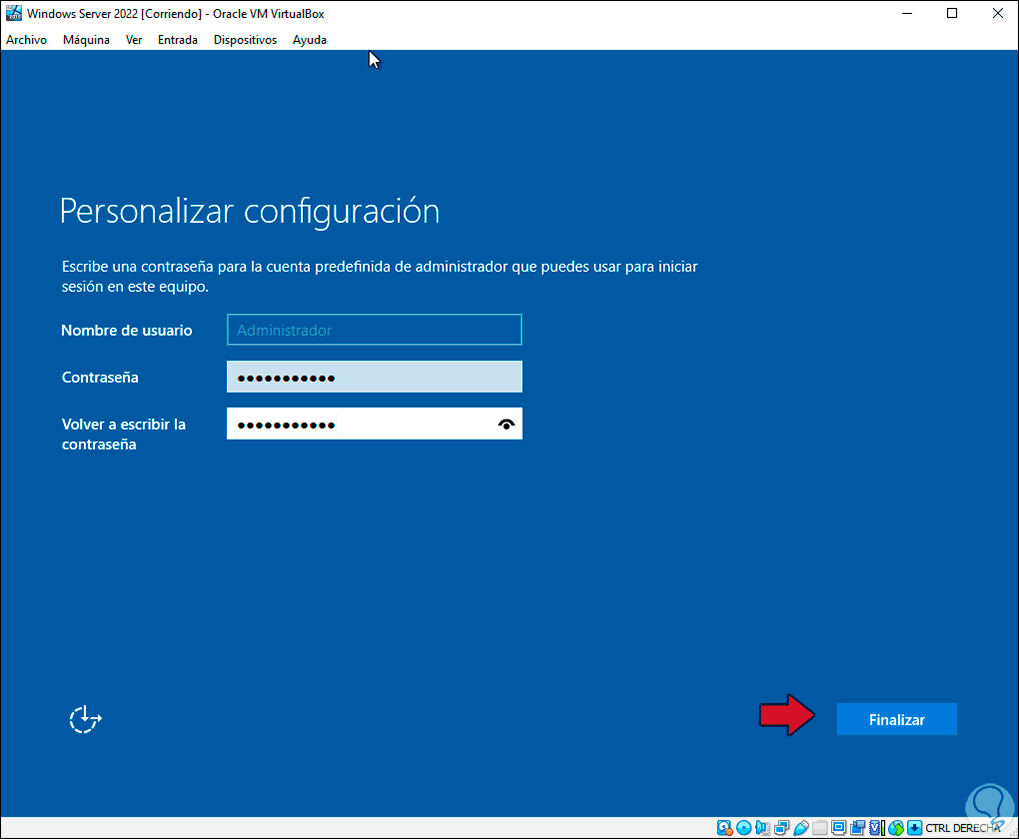Click the hard disk activity status icon
Image resolution: width=1019 pixels, height=839 pixels.
(x=725, y=828)
